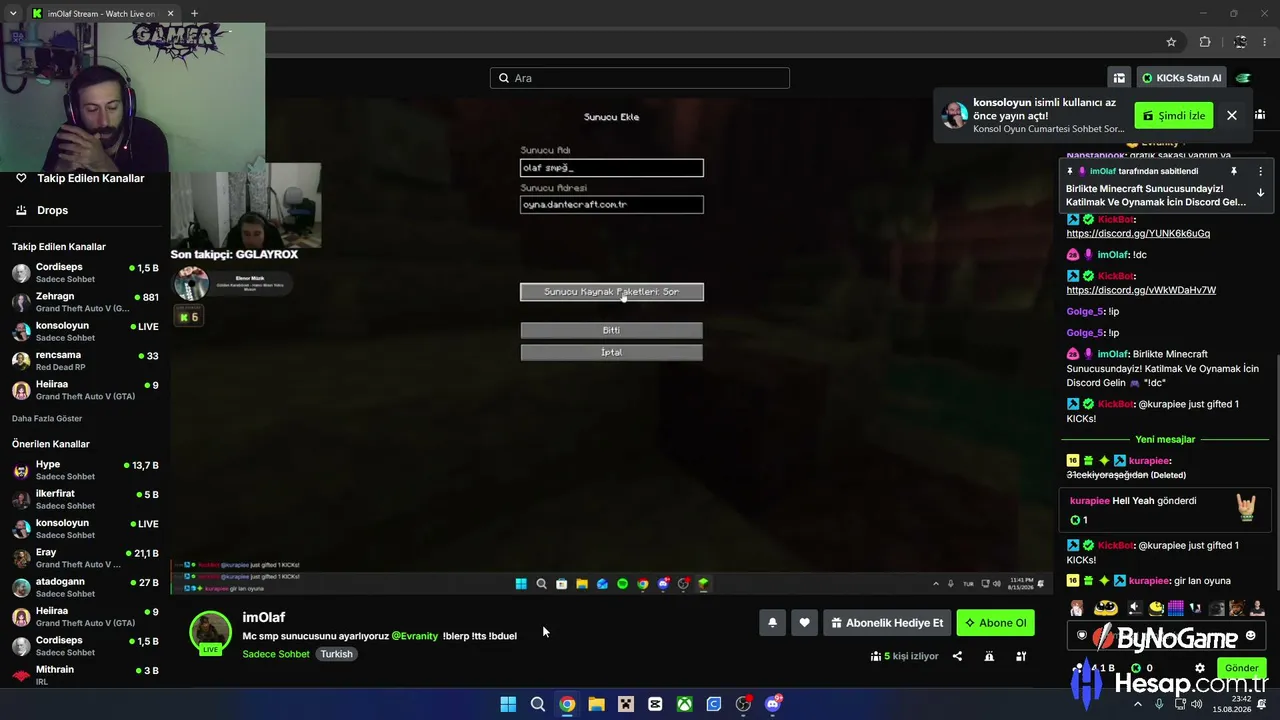Image resolution: width=1280 pixels, height=720 pixels.
Task: Open the Sadece Sohbet category link
Action: 276,654
